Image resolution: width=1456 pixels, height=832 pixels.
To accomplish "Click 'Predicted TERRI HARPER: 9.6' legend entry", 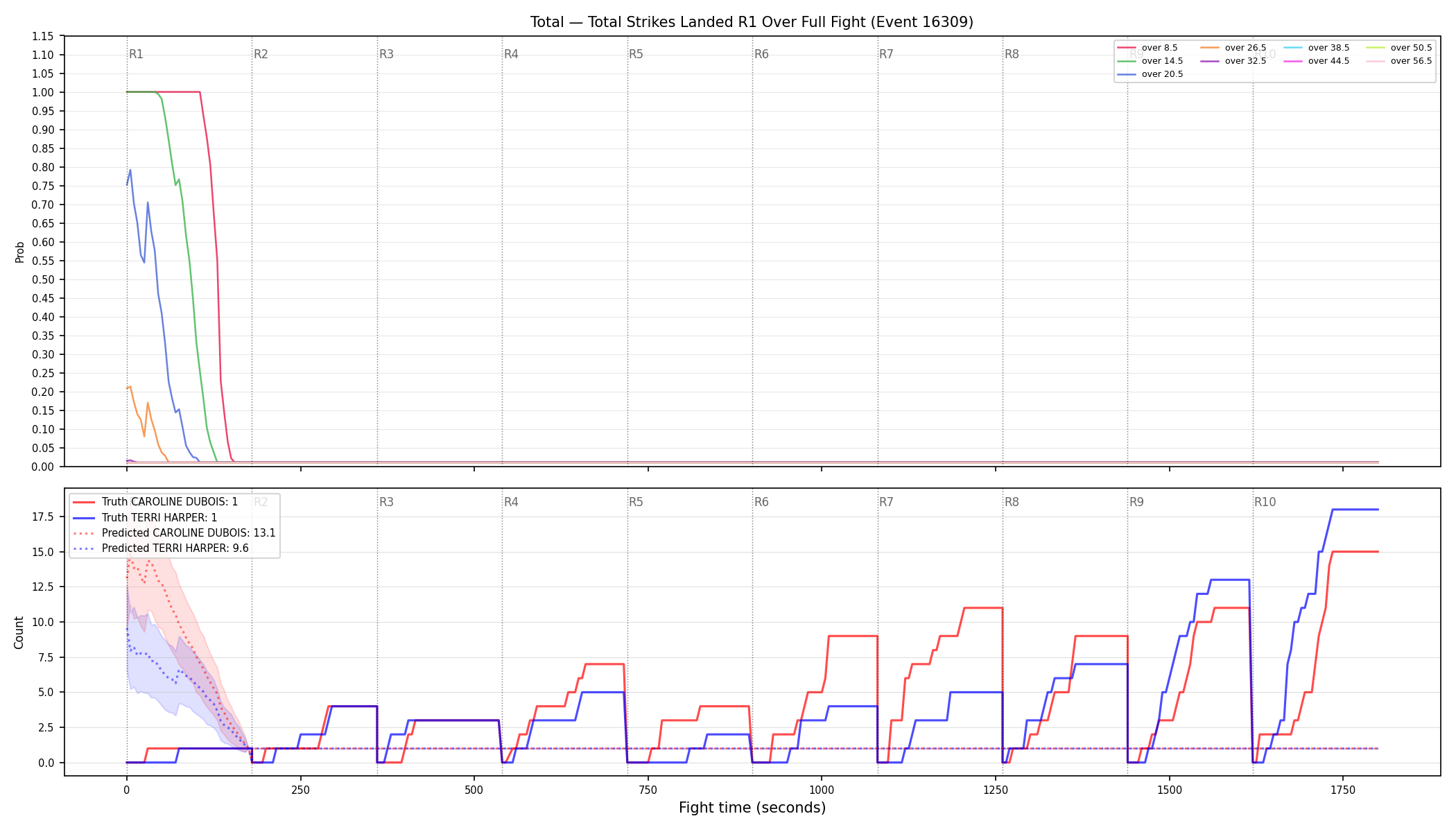I will (161, 548).
